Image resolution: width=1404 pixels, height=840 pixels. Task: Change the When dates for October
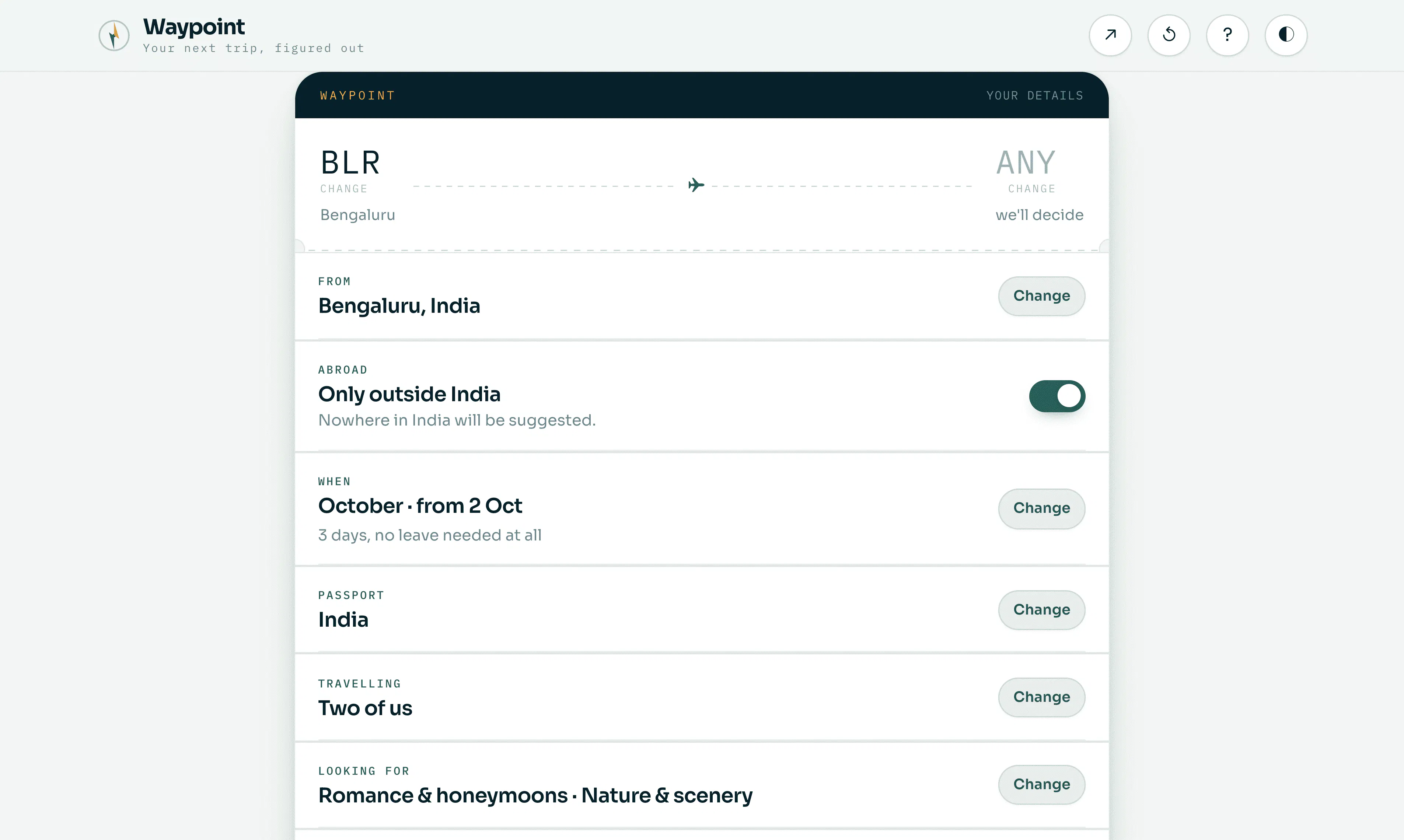(1042, 508)
